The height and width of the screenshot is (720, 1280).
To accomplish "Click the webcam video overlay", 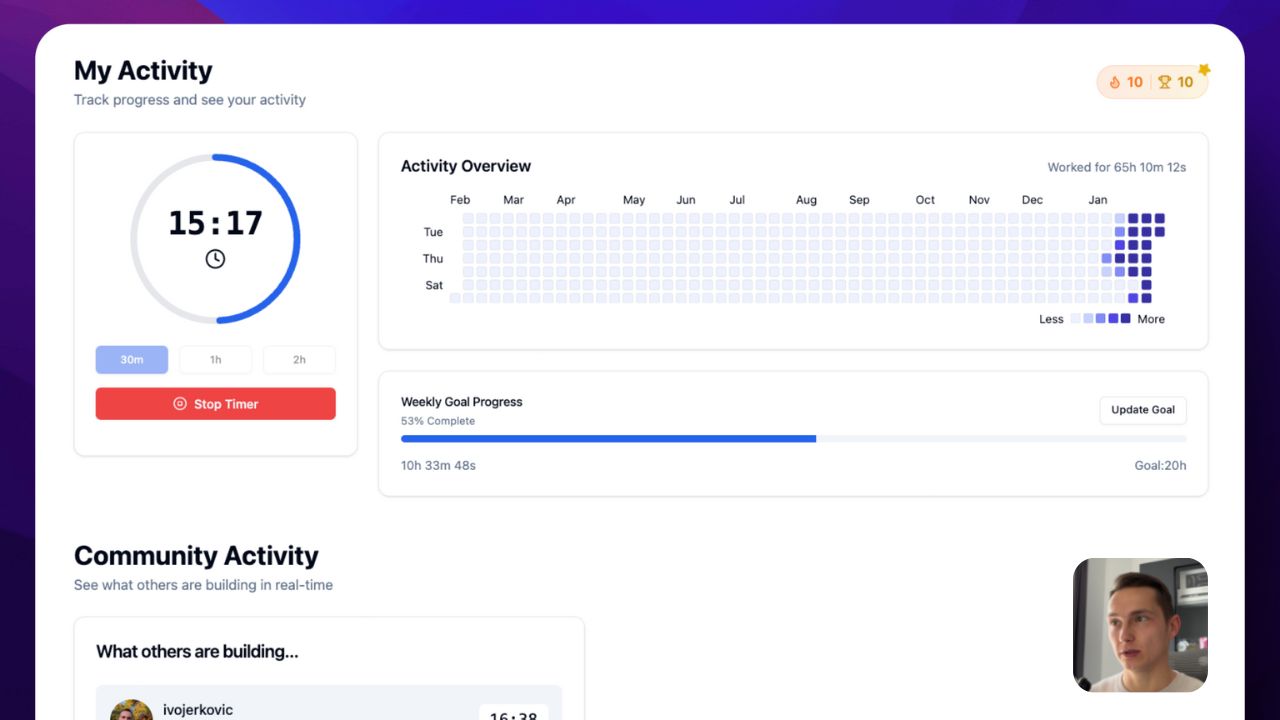I will pos(1140,624).
